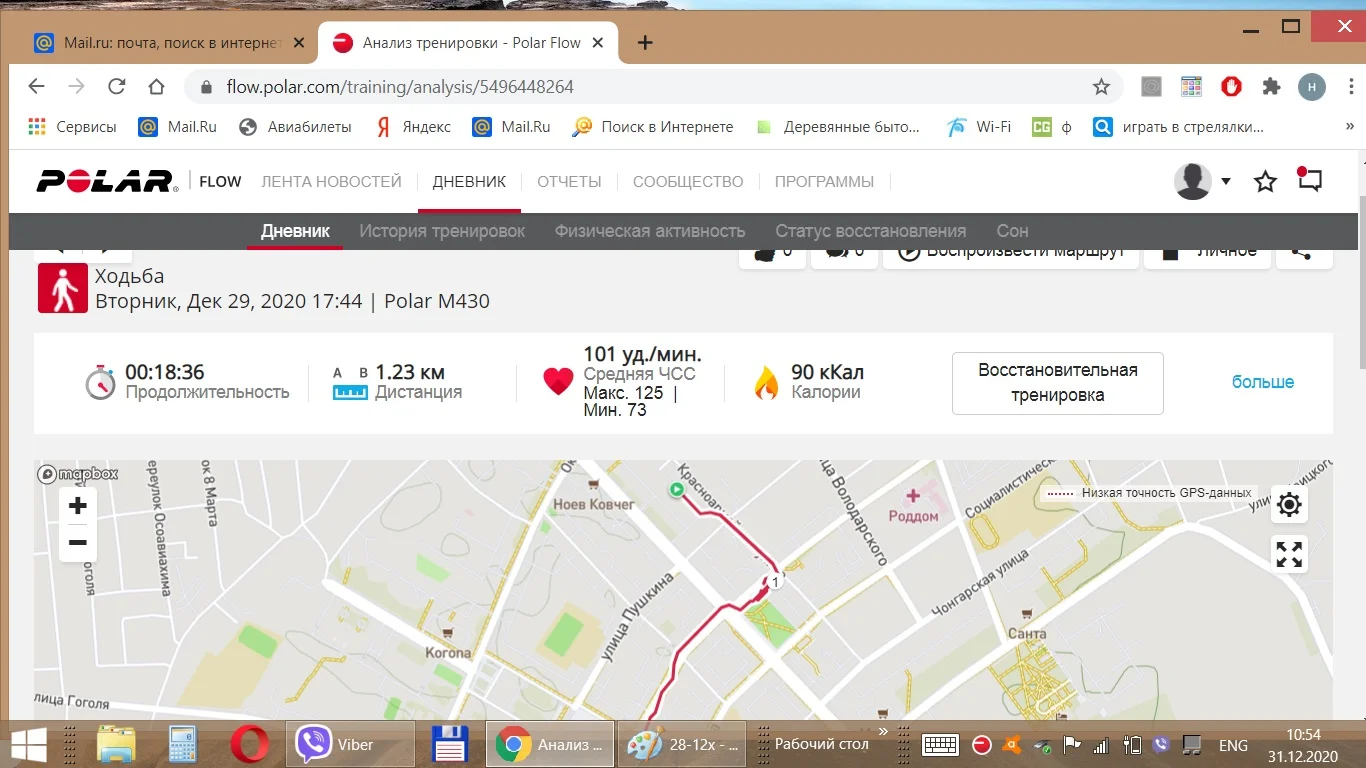Switch to Paint window 28-12x
The height and width of the screenshot is (768, 1366).
click(683, 745)
